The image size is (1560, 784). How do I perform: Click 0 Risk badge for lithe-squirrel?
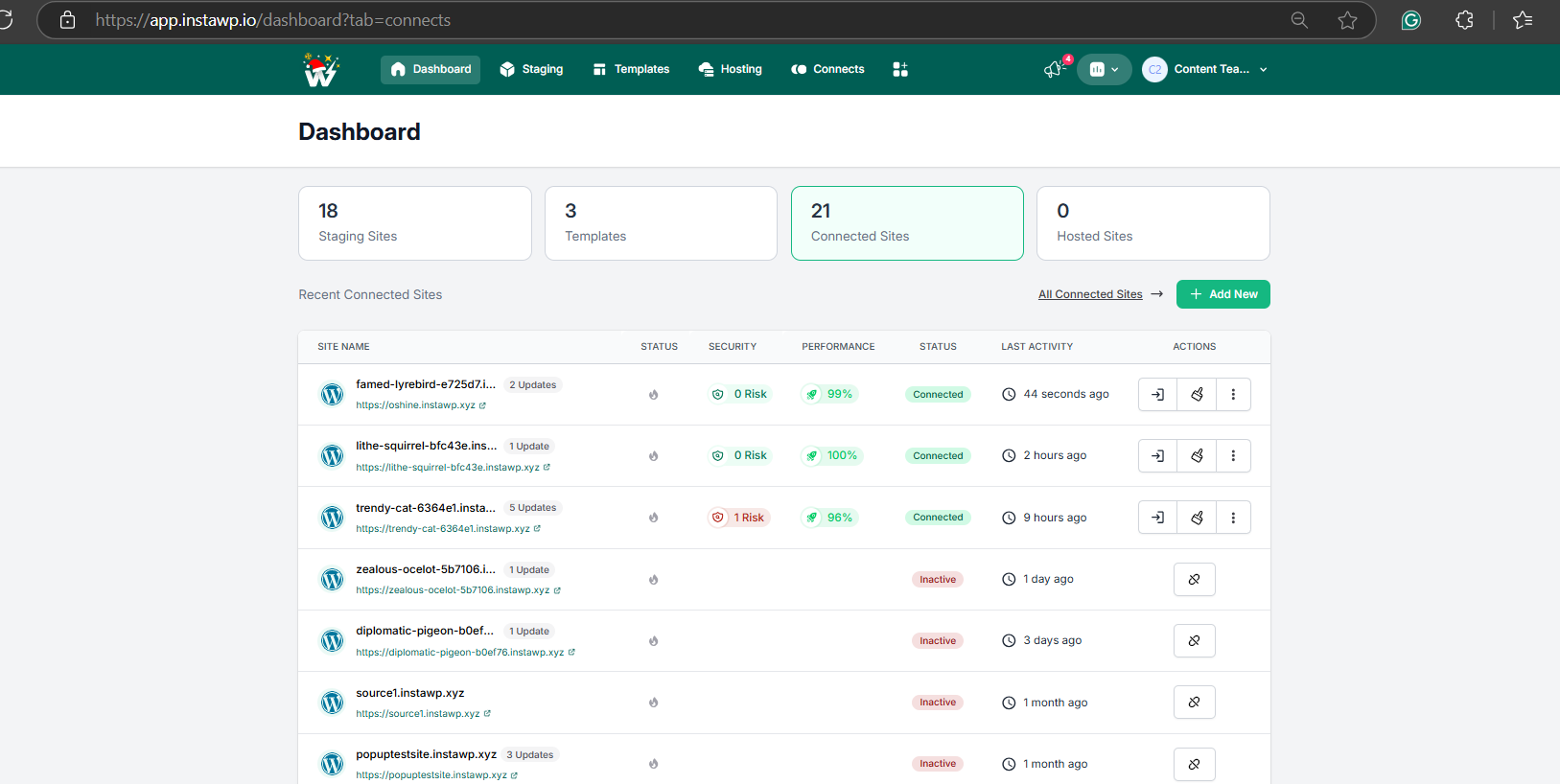(739, 455)
